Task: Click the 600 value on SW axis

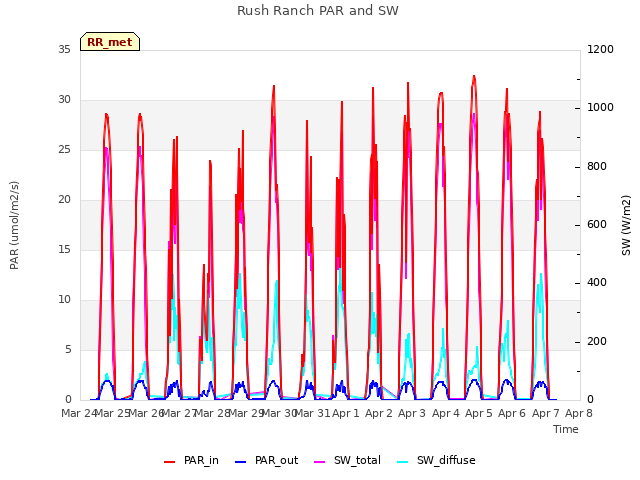Action: click(x=597, y=225)
